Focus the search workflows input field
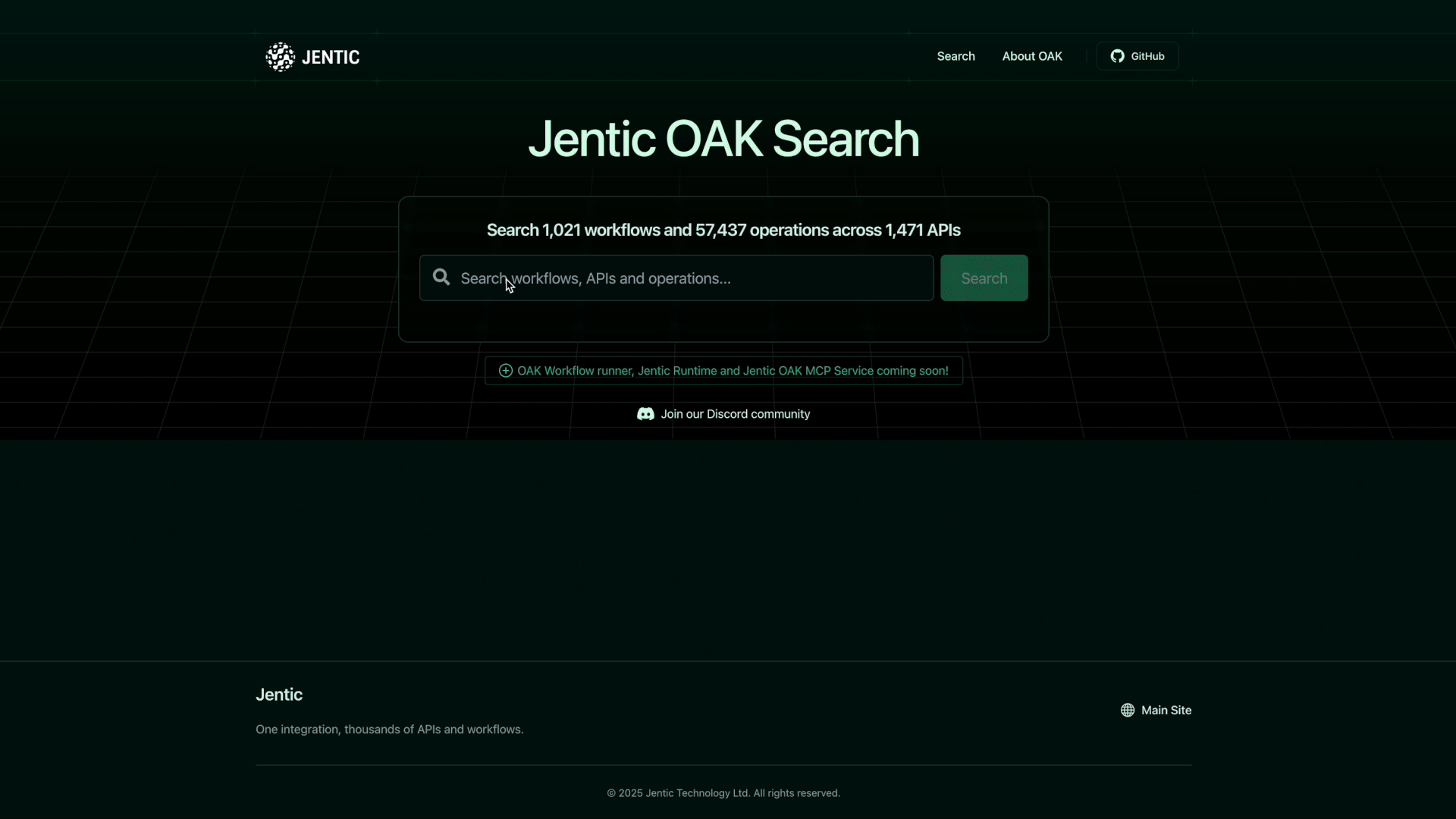The width and height of the screenshot is (1456, 819). click(x=676, y=278)
